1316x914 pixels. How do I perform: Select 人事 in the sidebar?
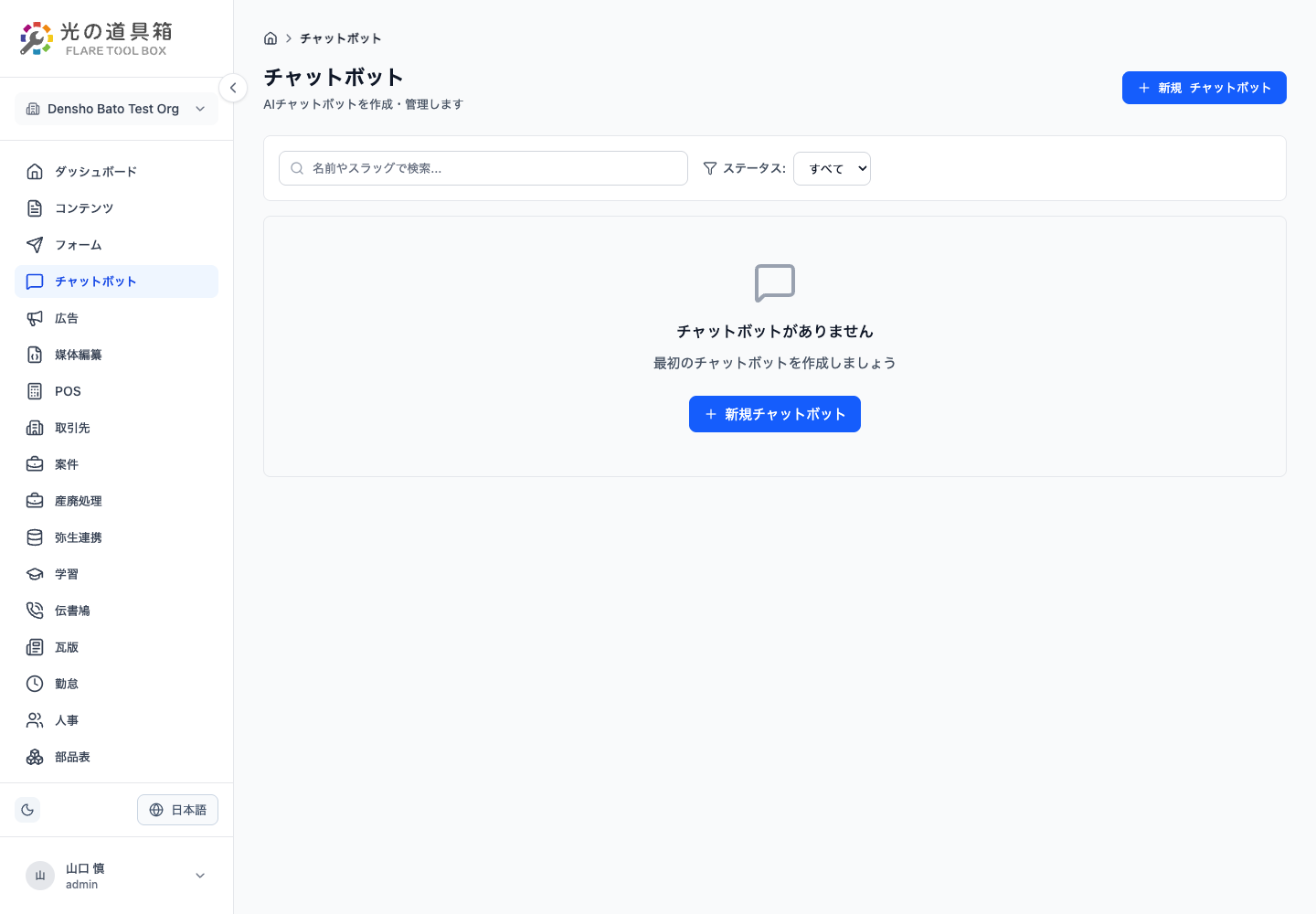[116, 720]
